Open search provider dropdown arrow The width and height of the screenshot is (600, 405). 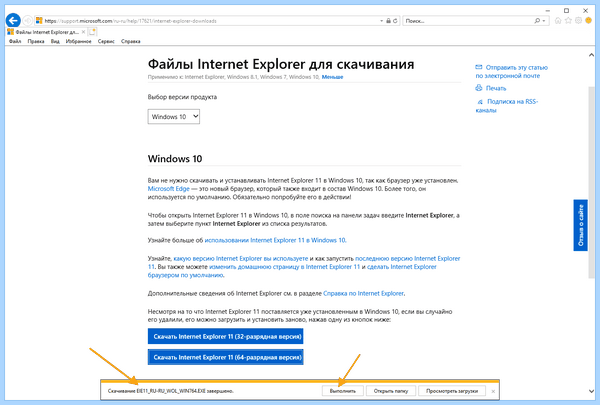[x=543, y=21]
